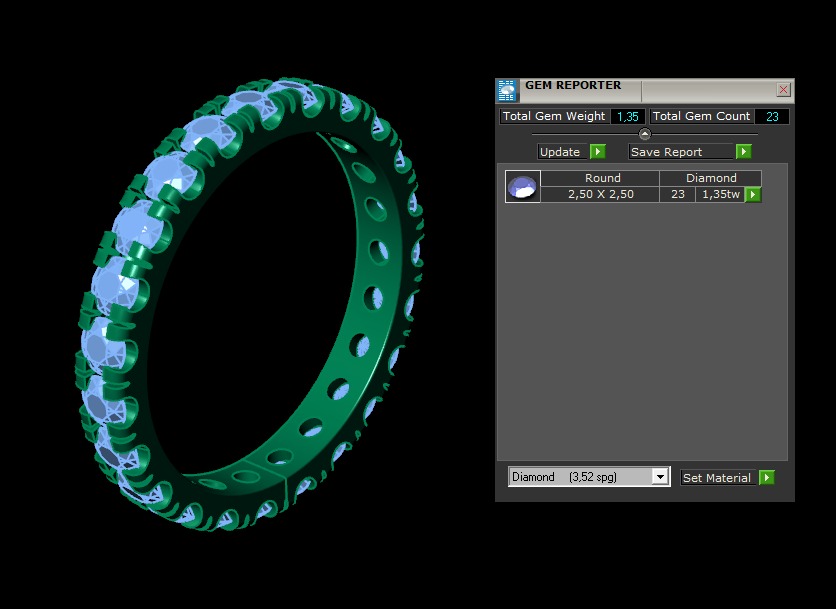Click the Total Gem Count value 23
This screenshot has height=609, width=836.
772,116
